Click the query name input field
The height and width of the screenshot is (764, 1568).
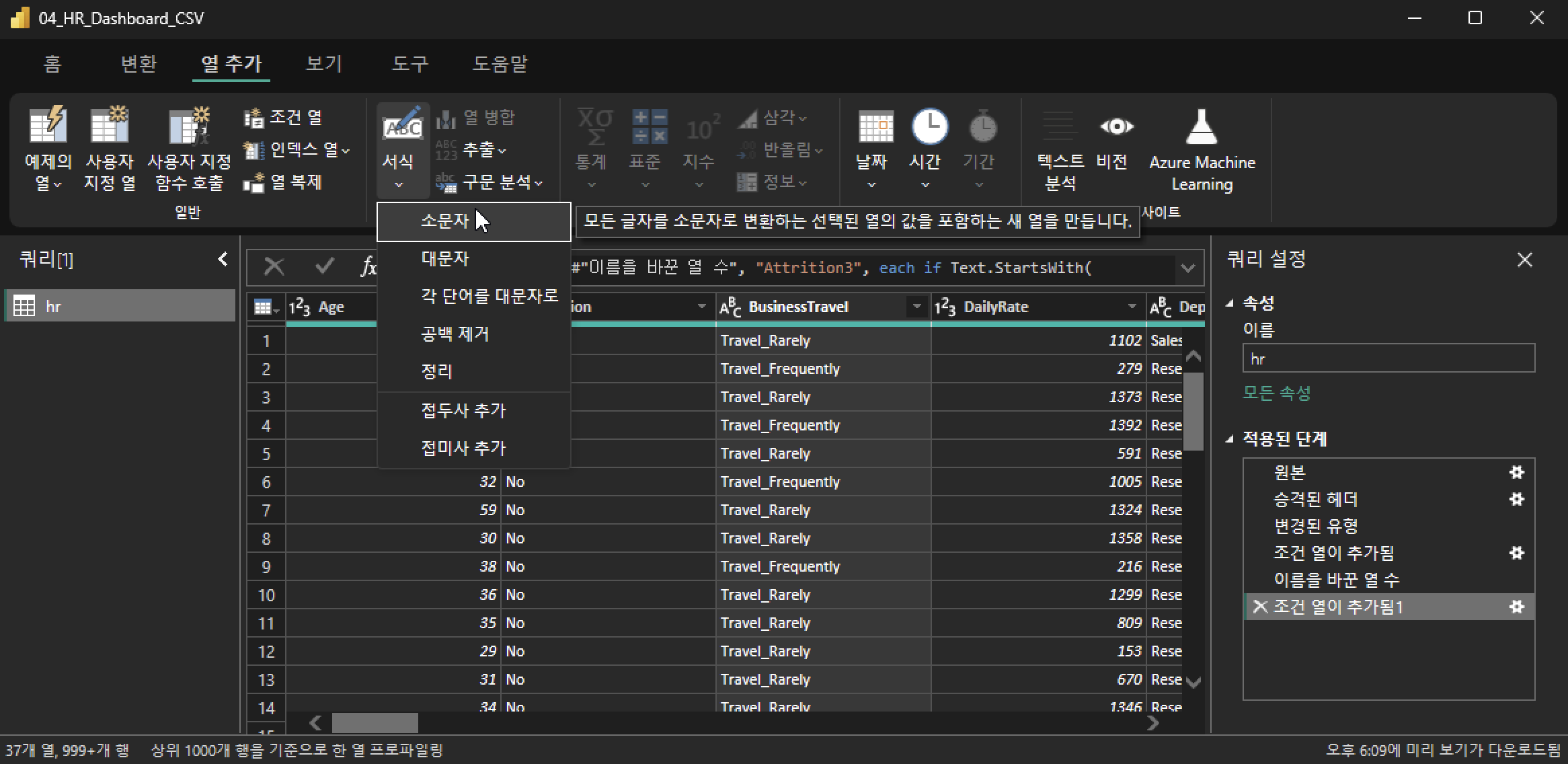1388,358
